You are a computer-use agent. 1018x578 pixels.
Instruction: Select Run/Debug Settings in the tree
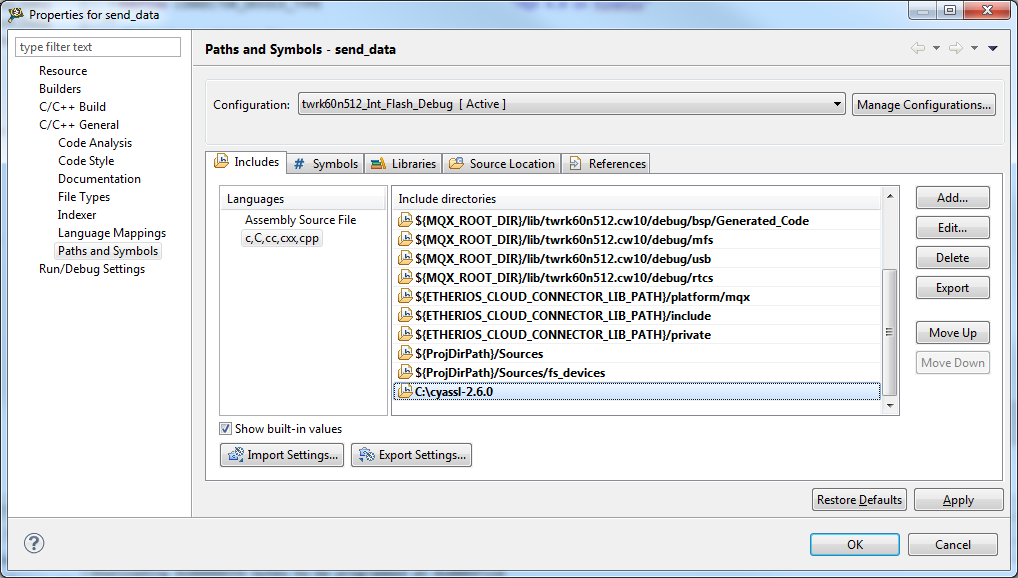91,269
